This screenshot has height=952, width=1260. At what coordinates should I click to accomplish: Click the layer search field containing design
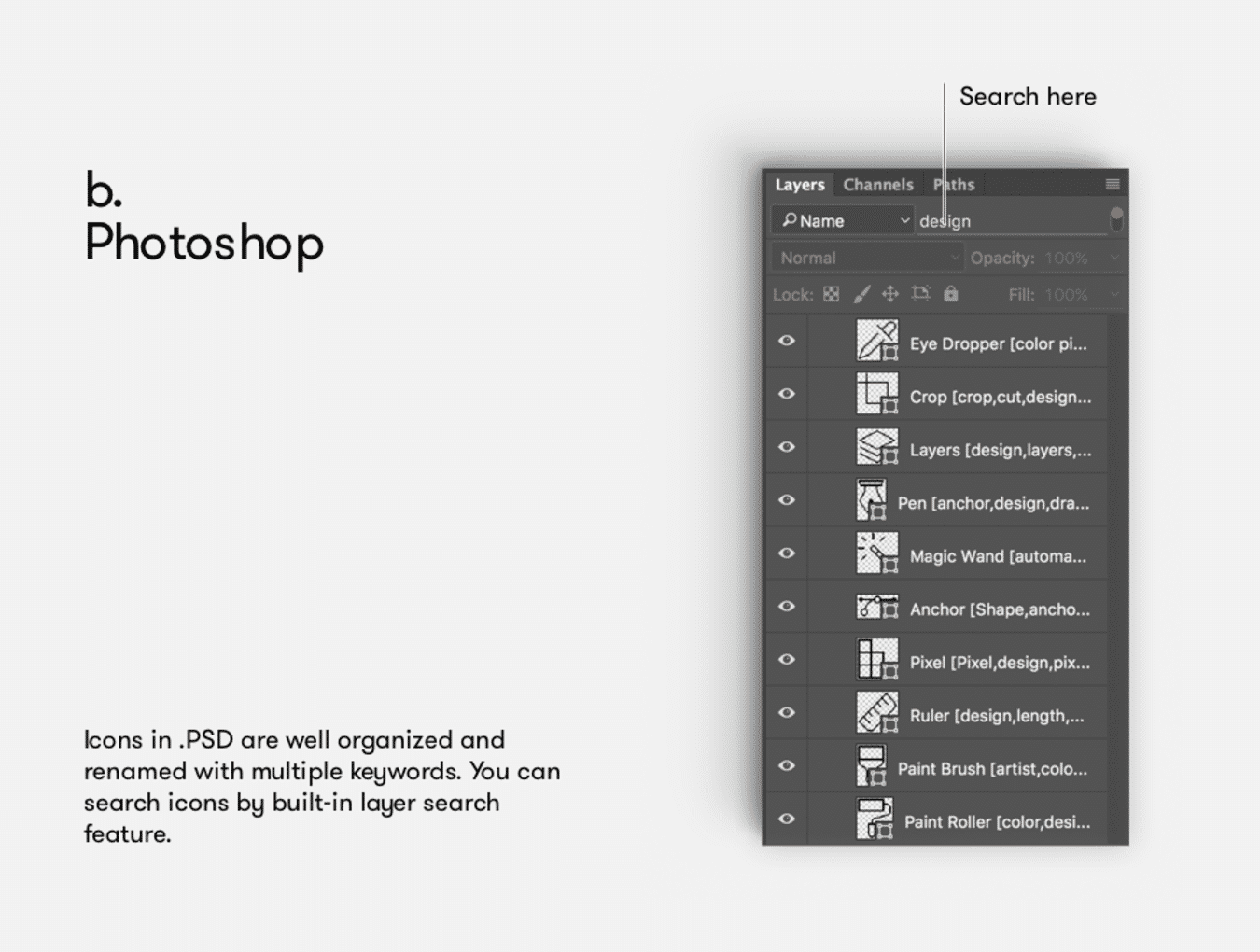(x=1008, y=221)
